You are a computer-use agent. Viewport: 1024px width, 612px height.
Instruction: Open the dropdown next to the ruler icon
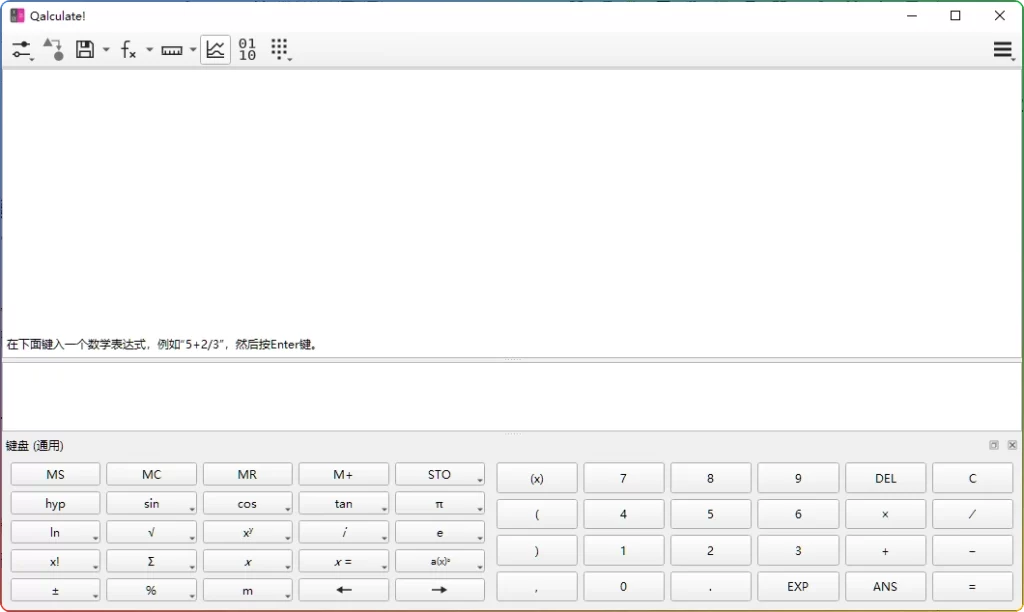pos(192,48)
